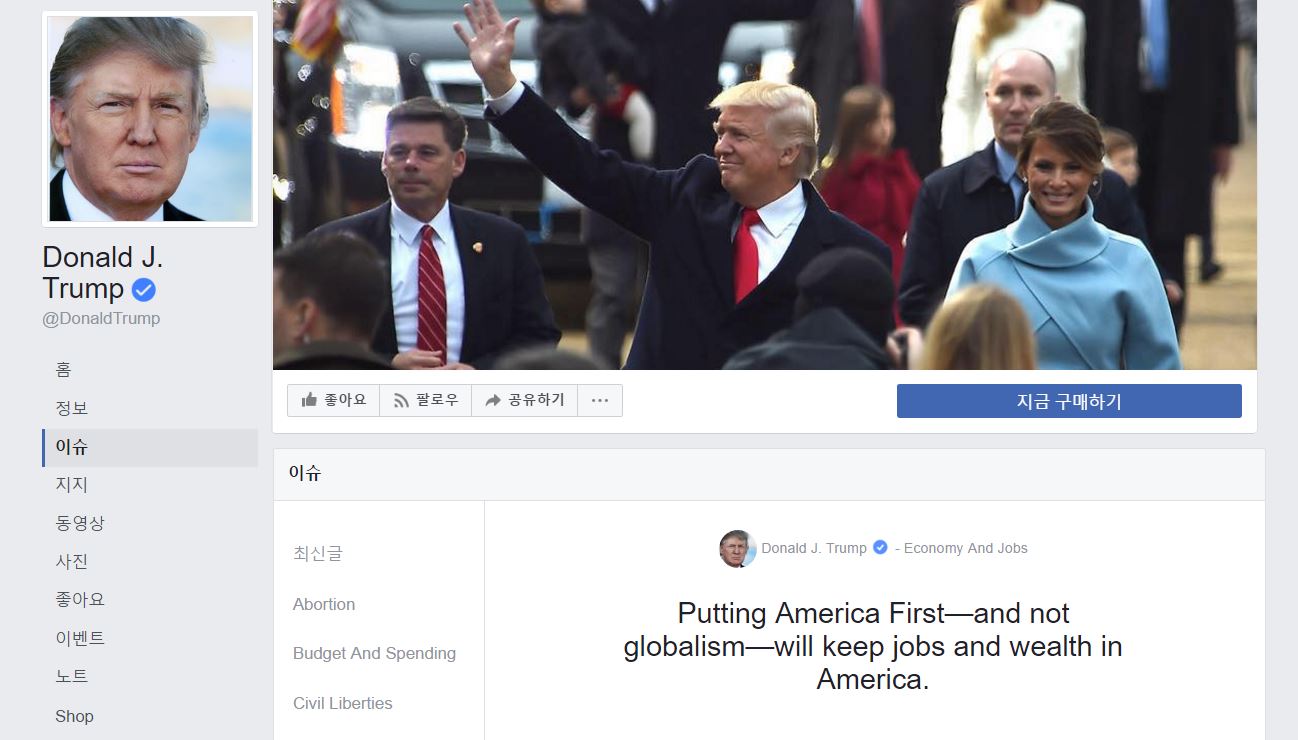The height and width of the screenshot is (740, 1298).
Task: Click the Donald J. Trump name in post header
Action: pos(814,548)
